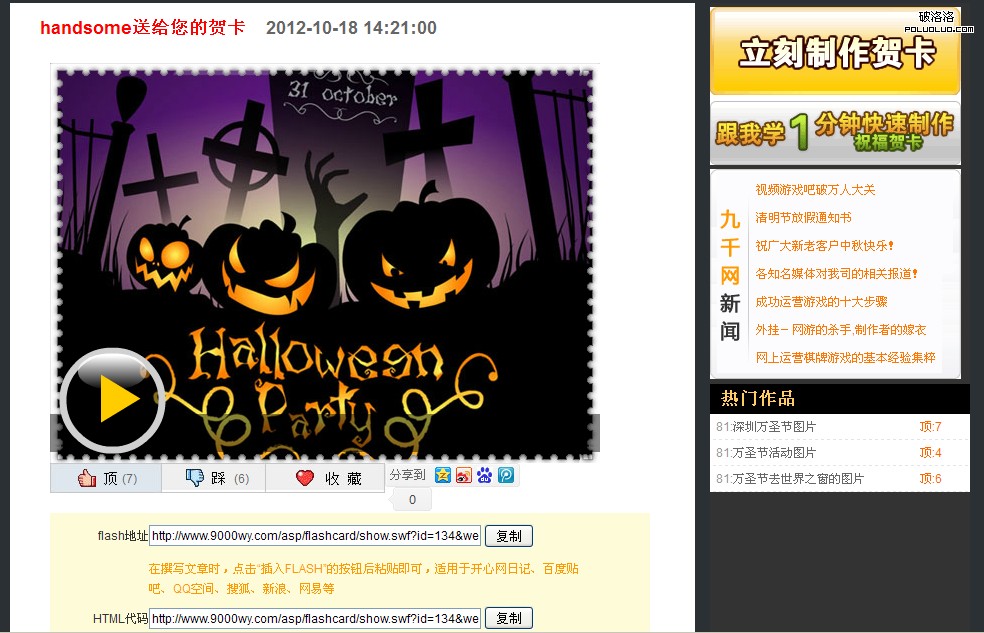Image resolution: width=984 pixels, height=633 pixels.
Task: Open popular work 深圳万圣节图片
Action: coord(774,427)
